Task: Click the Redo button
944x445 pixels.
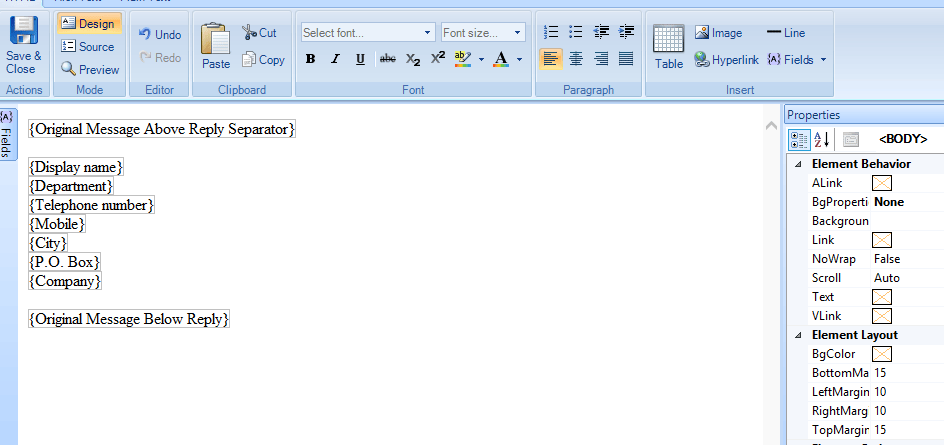Action: tap(160, 57)
